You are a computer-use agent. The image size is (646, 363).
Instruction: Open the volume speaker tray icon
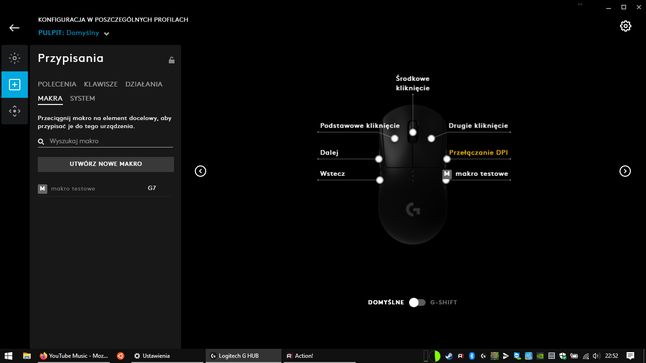[x=596, y=356]
